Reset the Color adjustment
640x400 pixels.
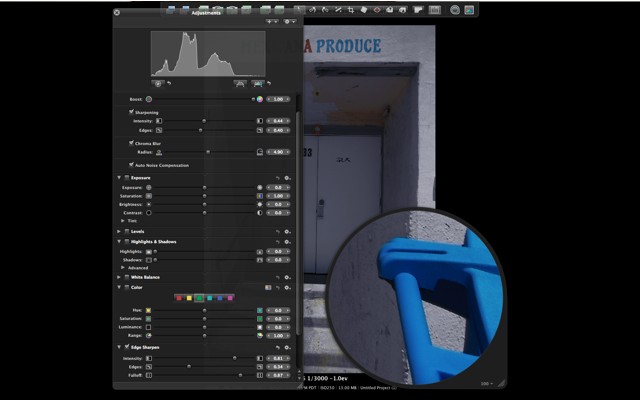pyautogui.click(x=278, y=287)
